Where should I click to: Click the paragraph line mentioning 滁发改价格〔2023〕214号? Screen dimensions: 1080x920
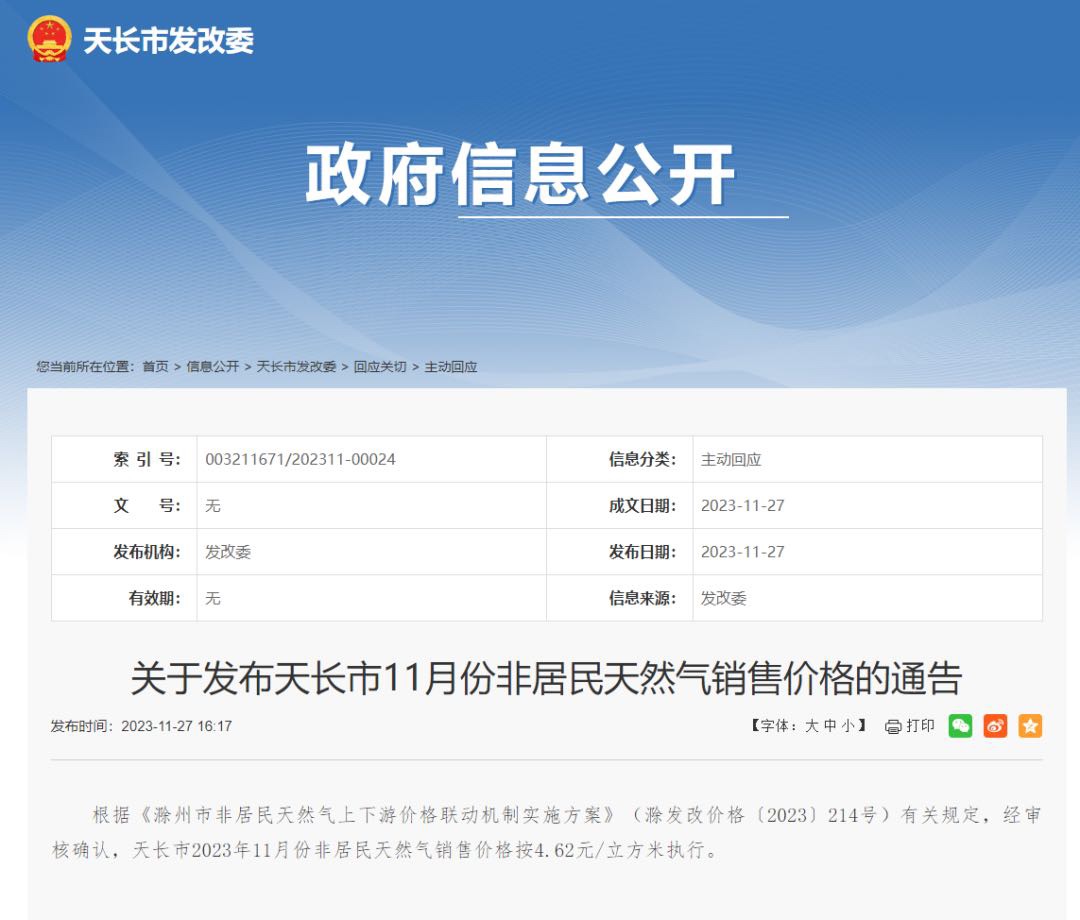566,815
